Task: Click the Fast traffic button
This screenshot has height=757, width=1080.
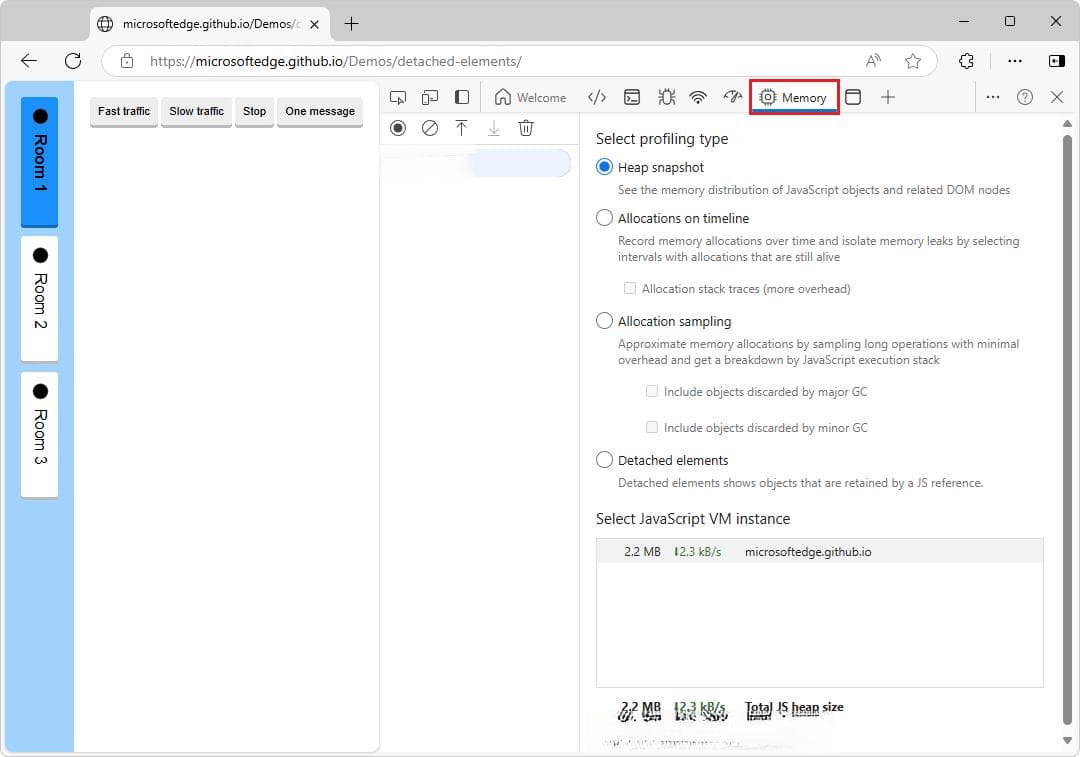Action: [124, 112]
